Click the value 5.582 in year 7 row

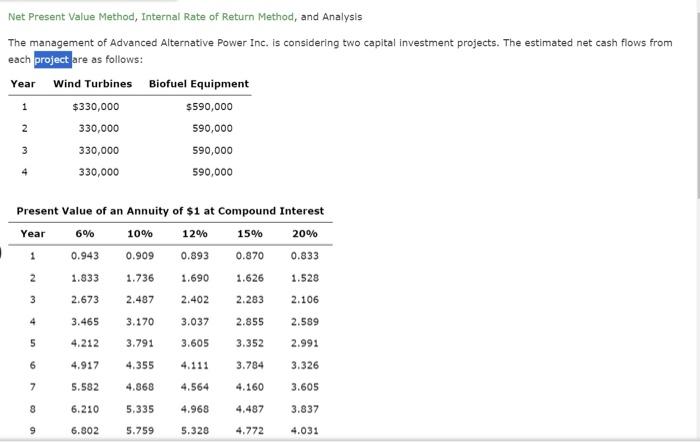(x=85, y=387)
